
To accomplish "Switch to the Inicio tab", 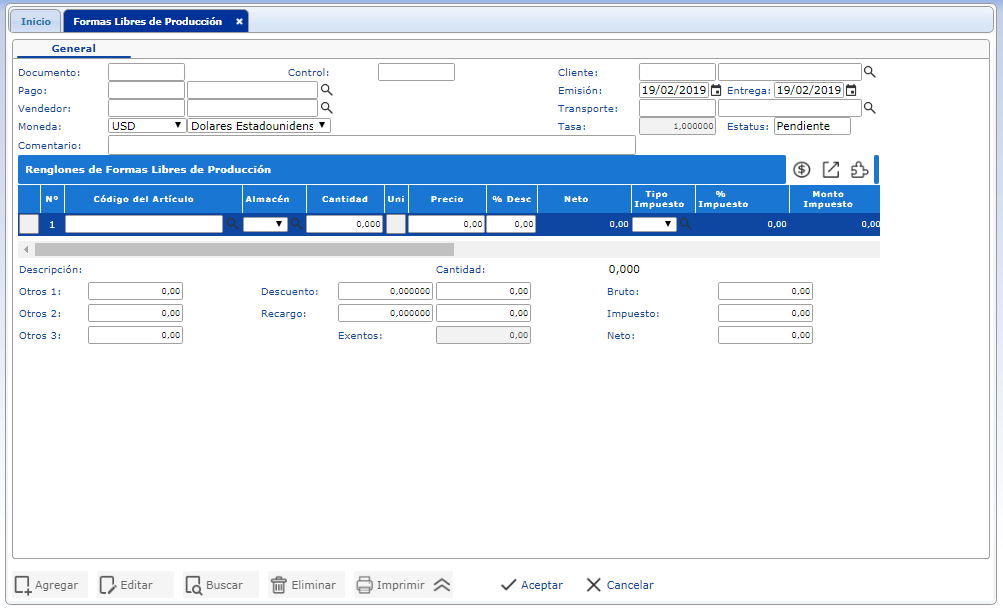I will pyautogui.click(x=36, y=21).
